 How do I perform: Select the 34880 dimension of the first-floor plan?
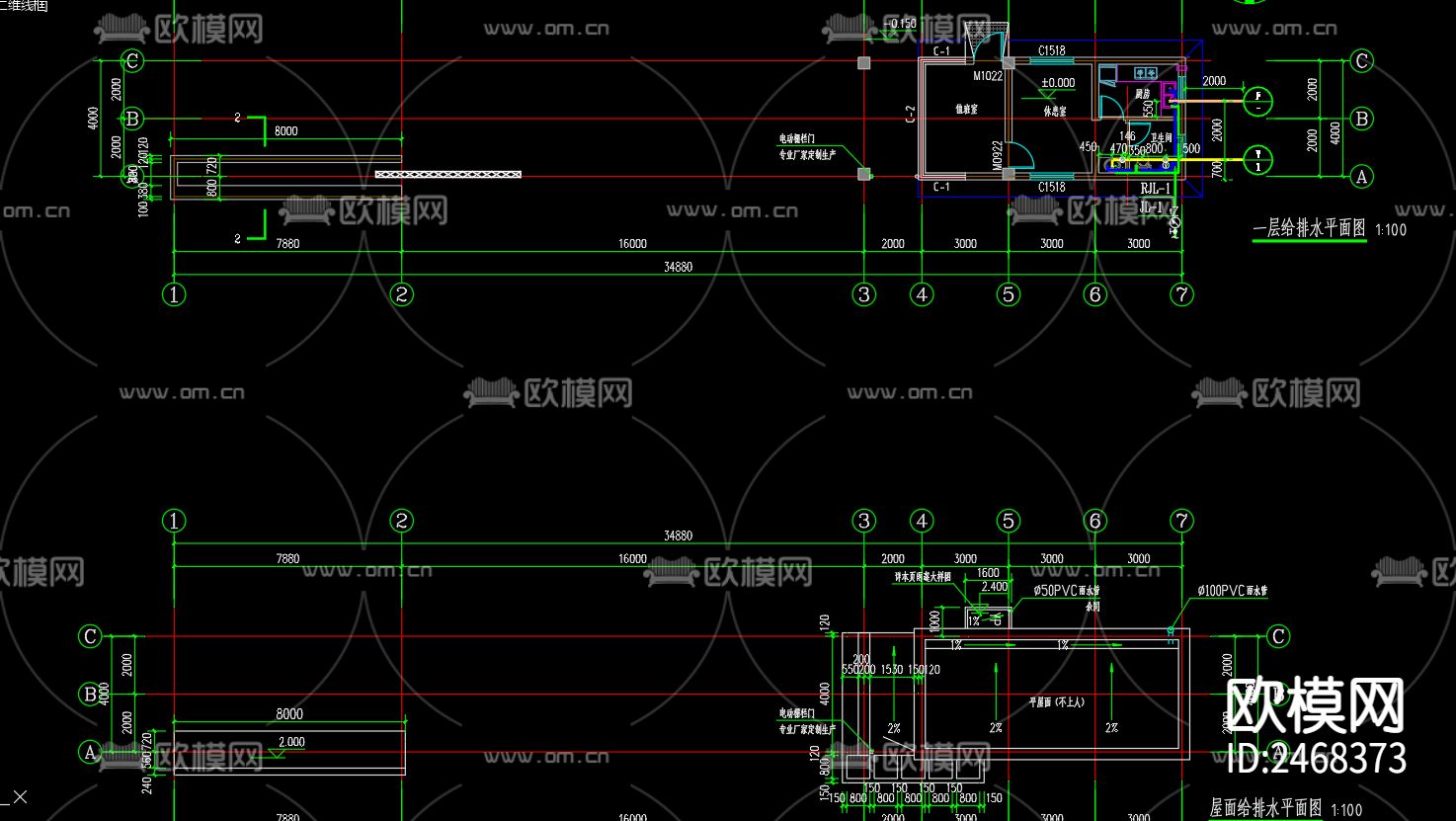(x=678, y=267)
